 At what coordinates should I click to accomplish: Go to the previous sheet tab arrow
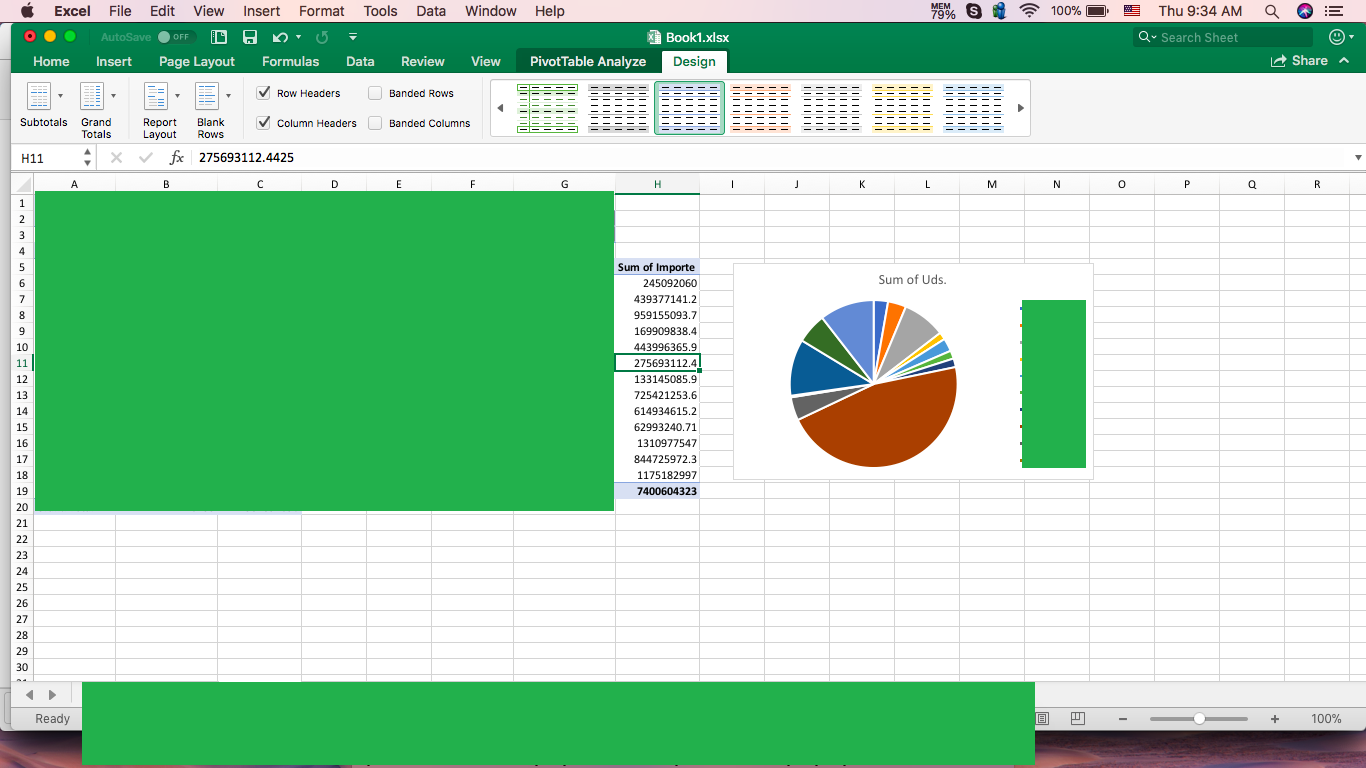click(29, 694)
